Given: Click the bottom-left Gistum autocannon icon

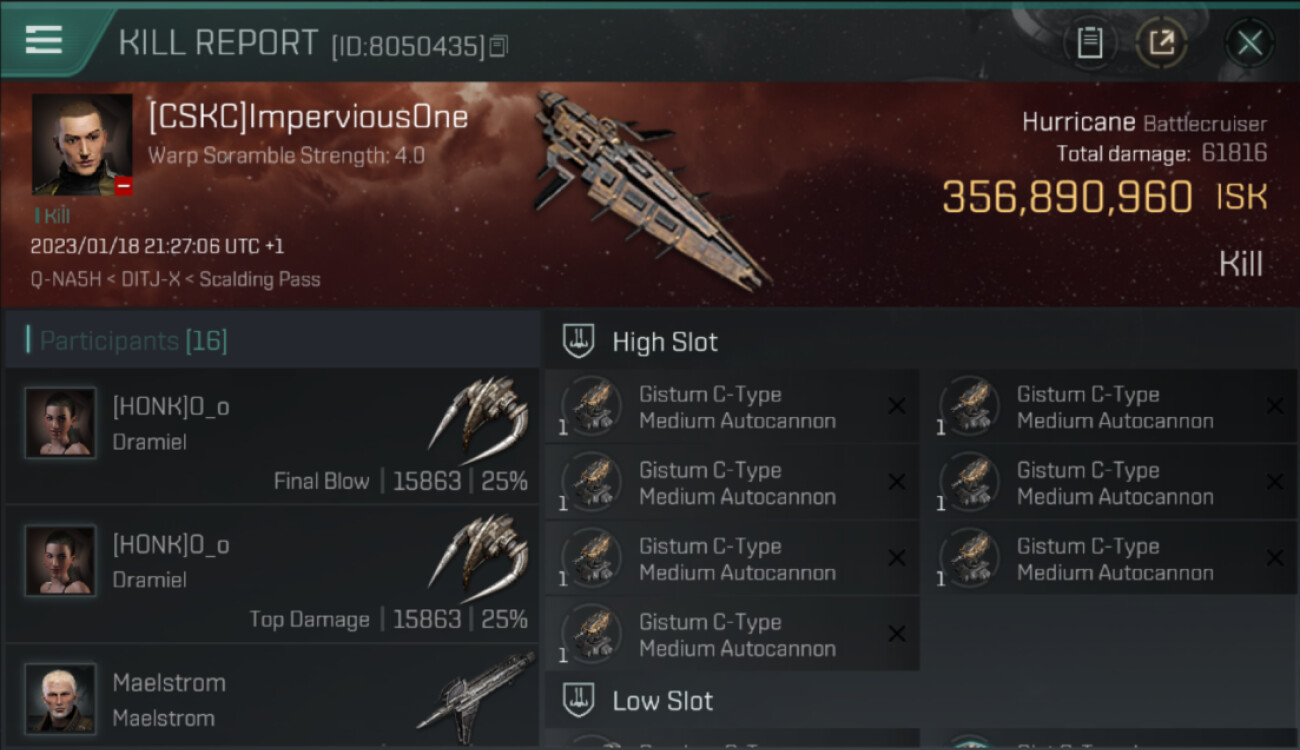Looking at the screenshot, I should coord(591,635).
